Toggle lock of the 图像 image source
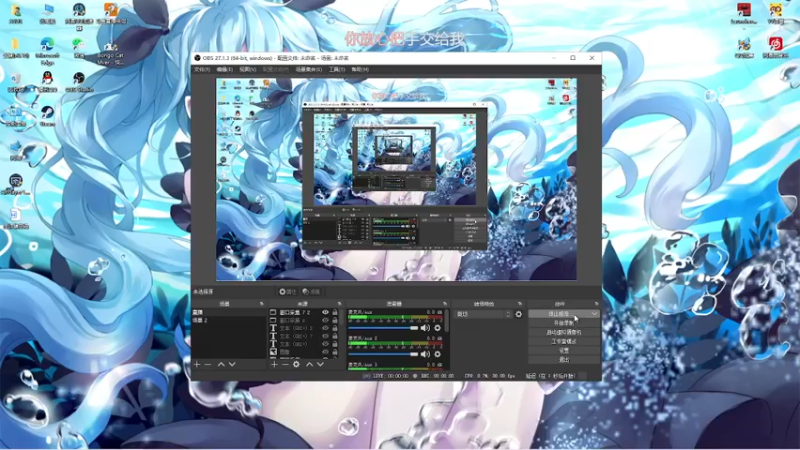Viewport: 800px width, 450px height. [x=335, y=352]
